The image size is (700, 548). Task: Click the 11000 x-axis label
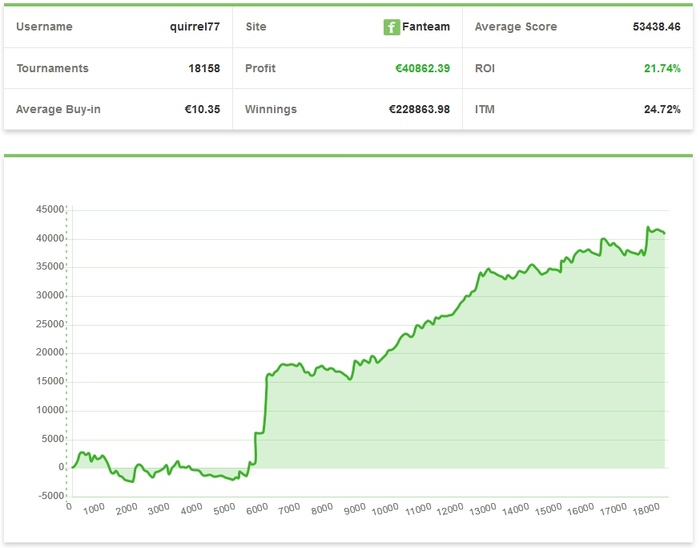pyautogui.click(x=418, y=509)
